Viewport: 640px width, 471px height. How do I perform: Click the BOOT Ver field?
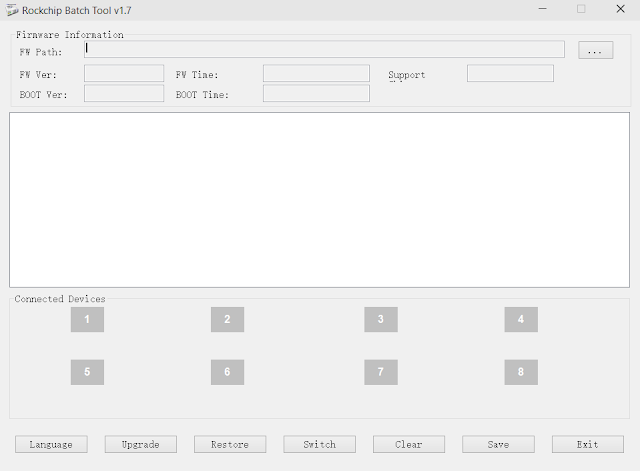124,93
